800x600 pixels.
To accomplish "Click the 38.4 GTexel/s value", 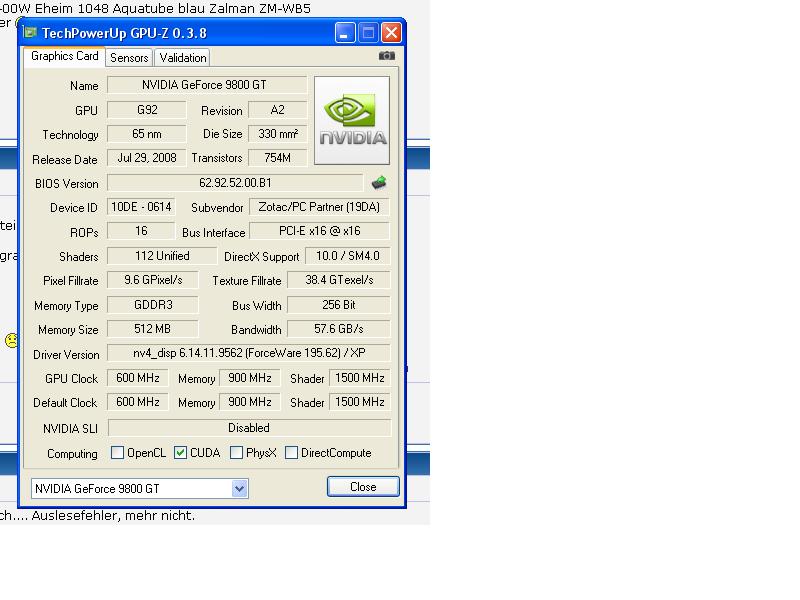I will click(339, 280).
